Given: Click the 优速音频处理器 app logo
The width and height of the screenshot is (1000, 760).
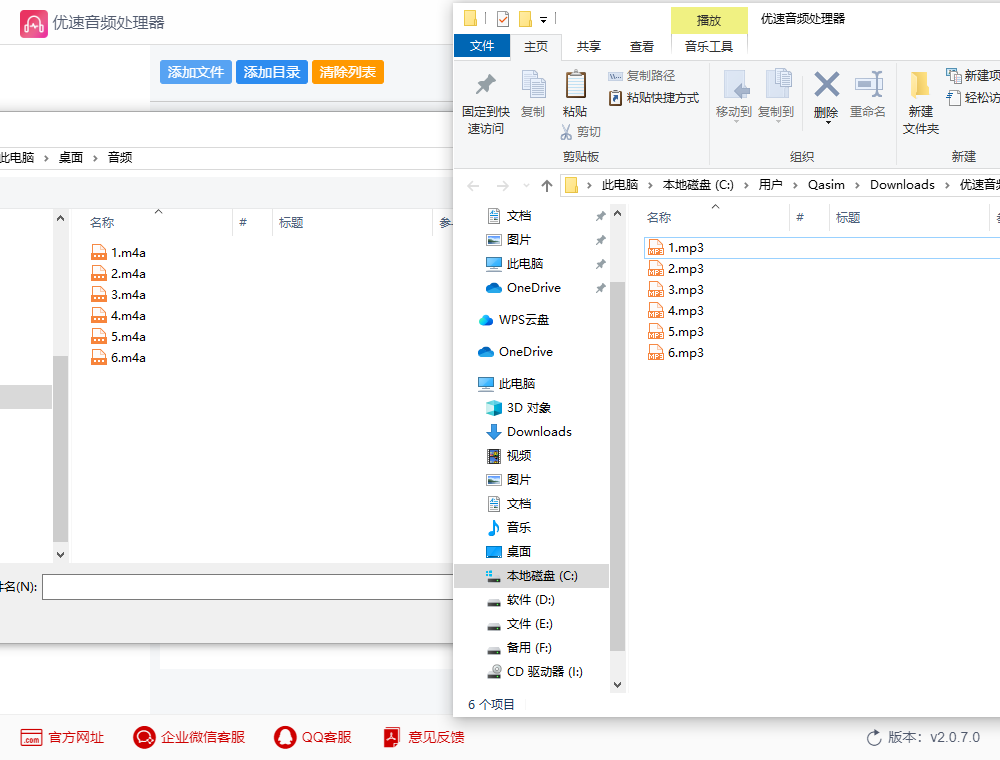Looking at the screenshot, I should click(x=33, y=24).
